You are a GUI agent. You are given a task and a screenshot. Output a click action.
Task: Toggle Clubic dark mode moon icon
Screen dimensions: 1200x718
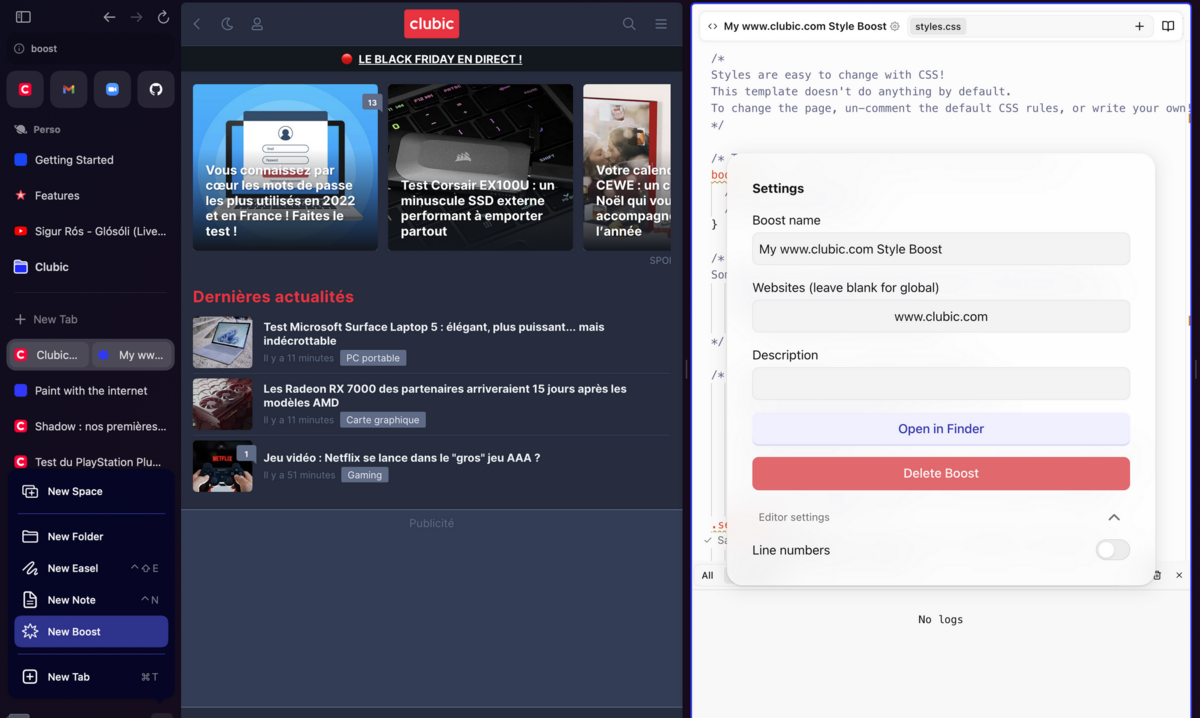coord(227,24)
